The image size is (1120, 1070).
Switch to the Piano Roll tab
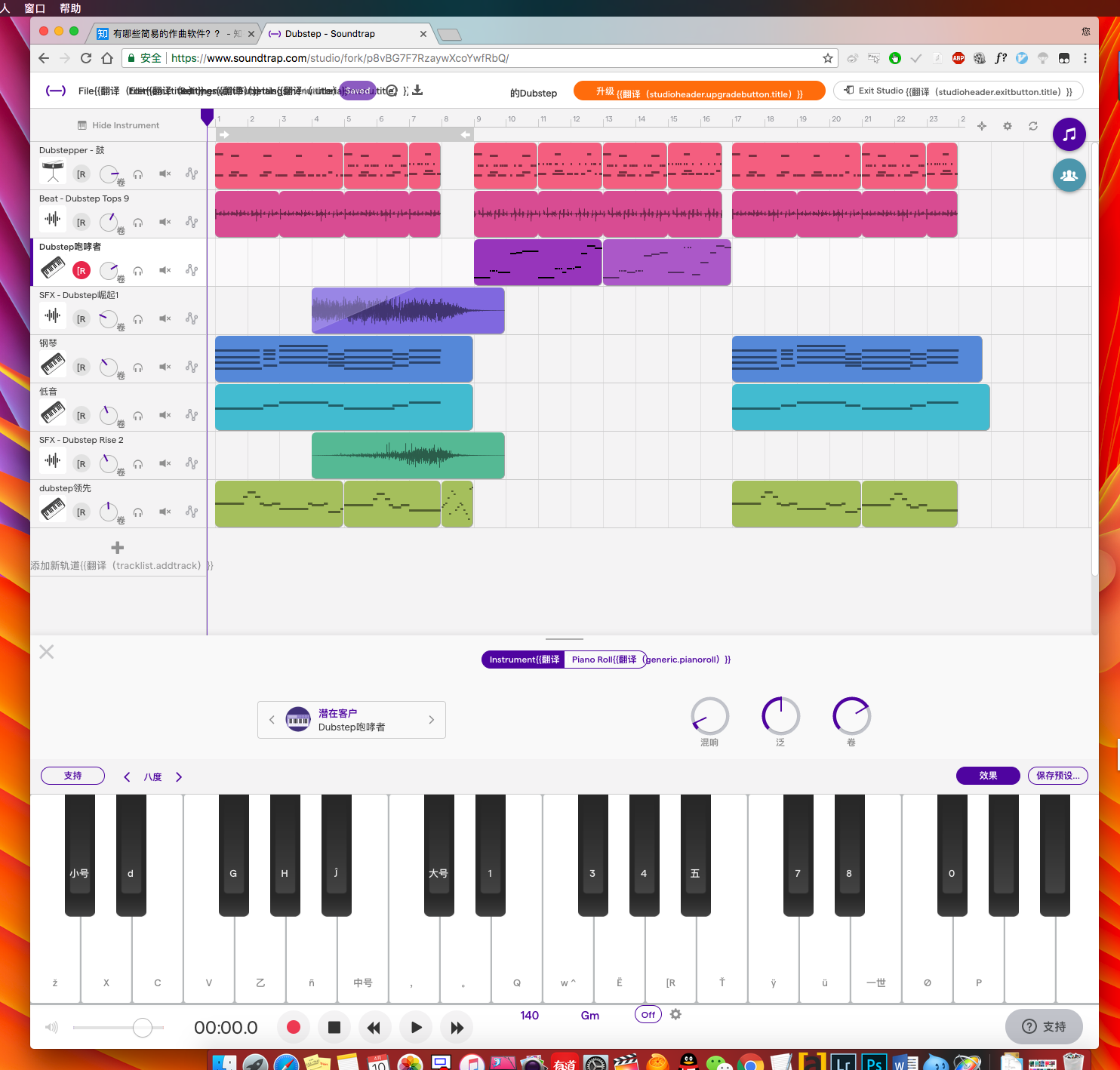[605, 660]
